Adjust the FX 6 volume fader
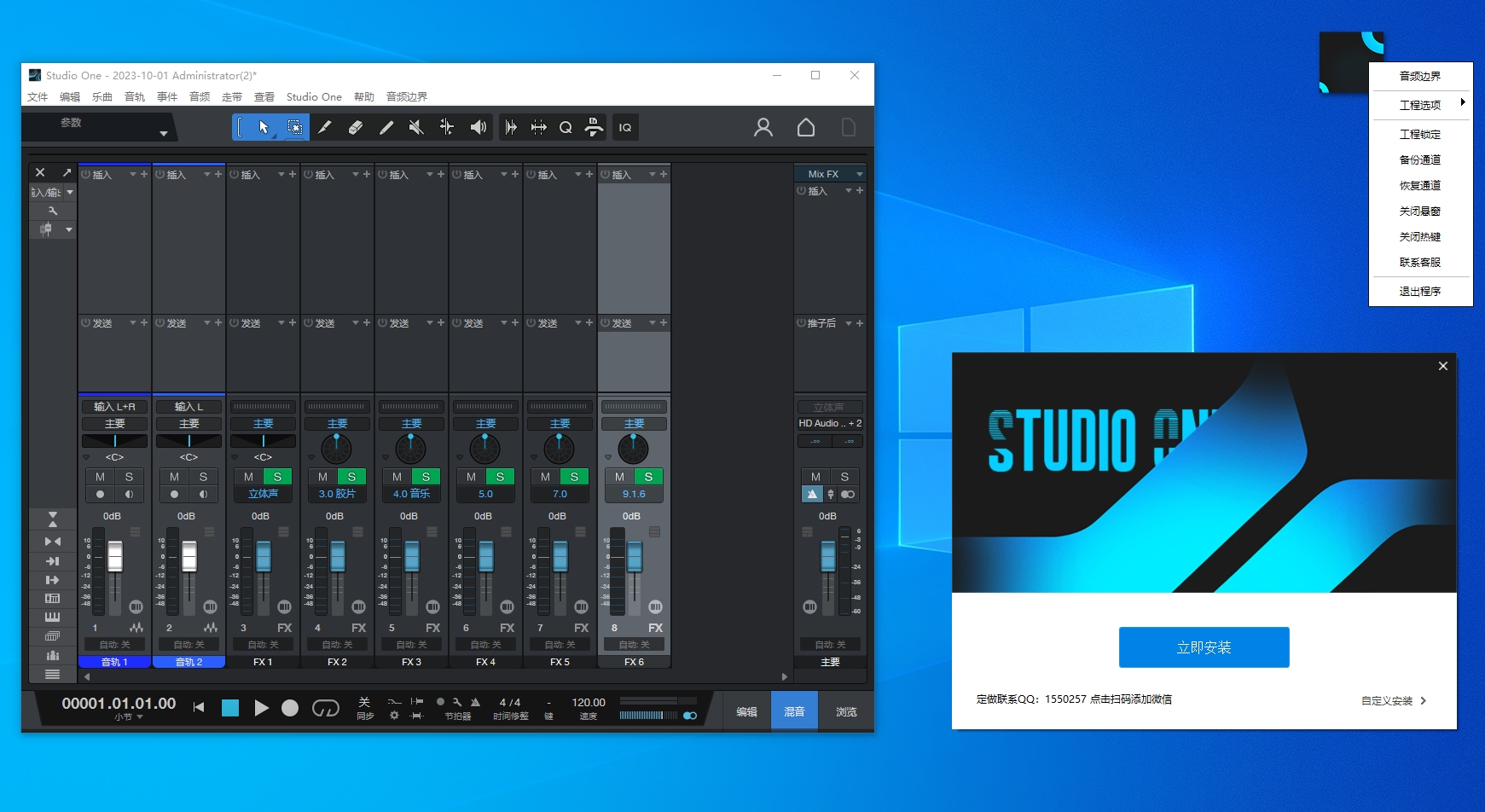1485x812 pixels. coord(635,556)
